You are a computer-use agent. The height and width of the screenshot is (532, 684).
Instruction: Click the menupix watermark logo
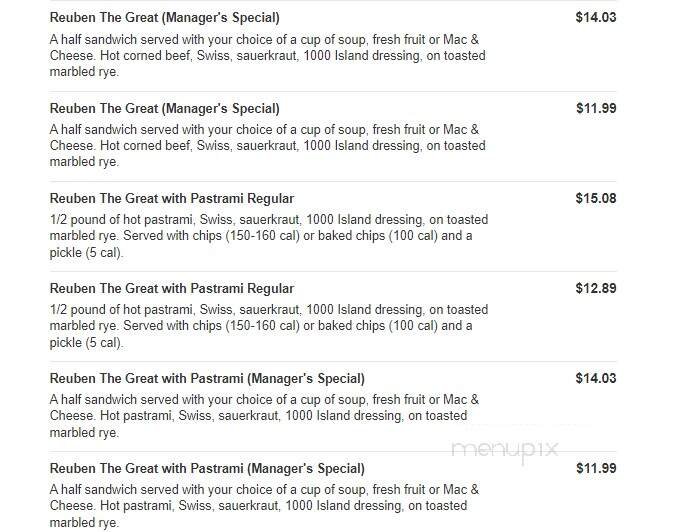tap(503, 451)
